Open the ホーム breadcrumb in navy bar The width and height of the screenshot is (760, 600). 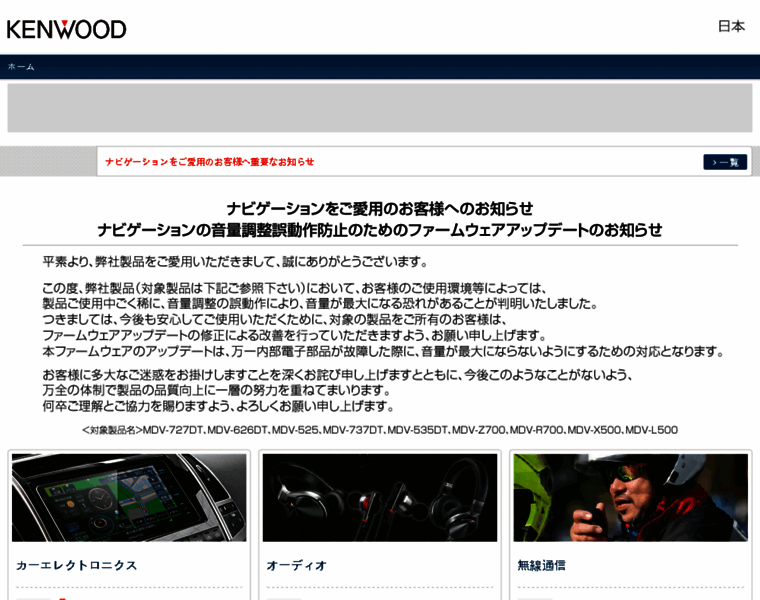[21, 67]
